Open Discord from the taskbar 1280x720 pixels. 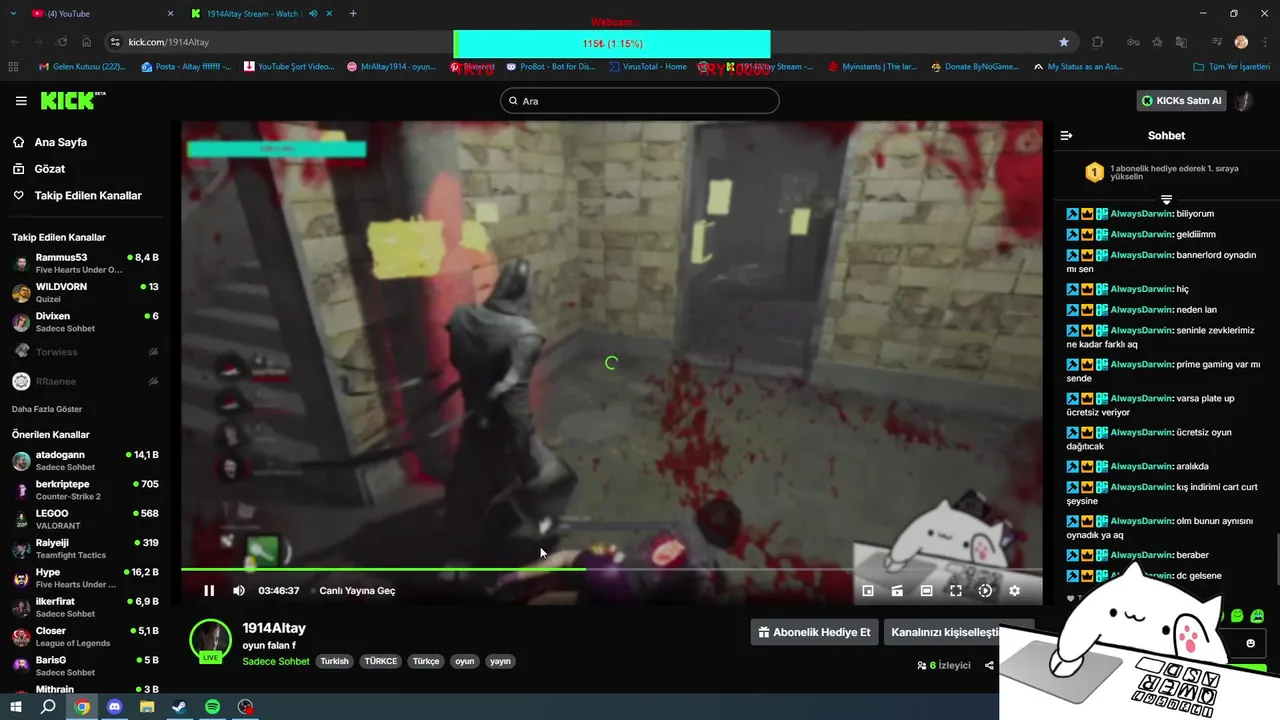(x=114, y=707)
